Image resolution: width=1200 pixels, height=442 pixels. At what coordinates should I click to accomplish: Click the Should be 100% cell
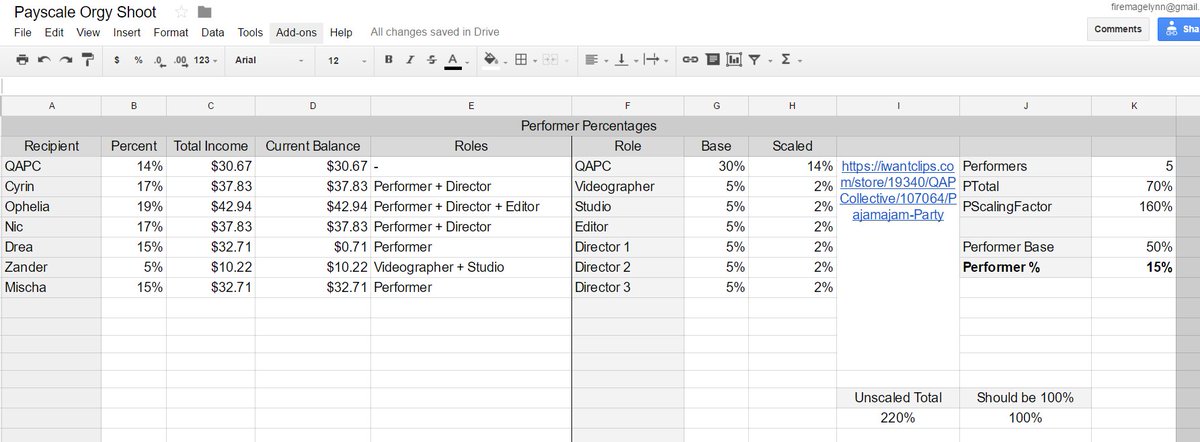click(1026, 397)
